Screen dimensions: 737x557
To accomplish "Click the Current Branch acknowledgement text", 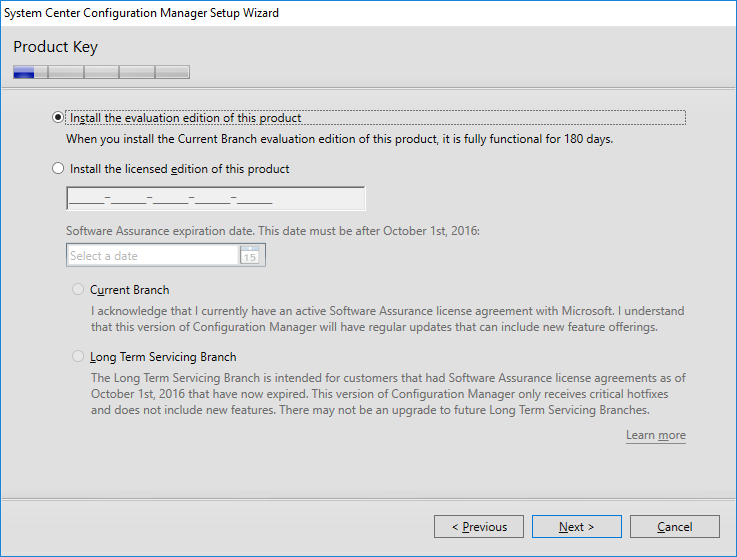I will 388,319.
